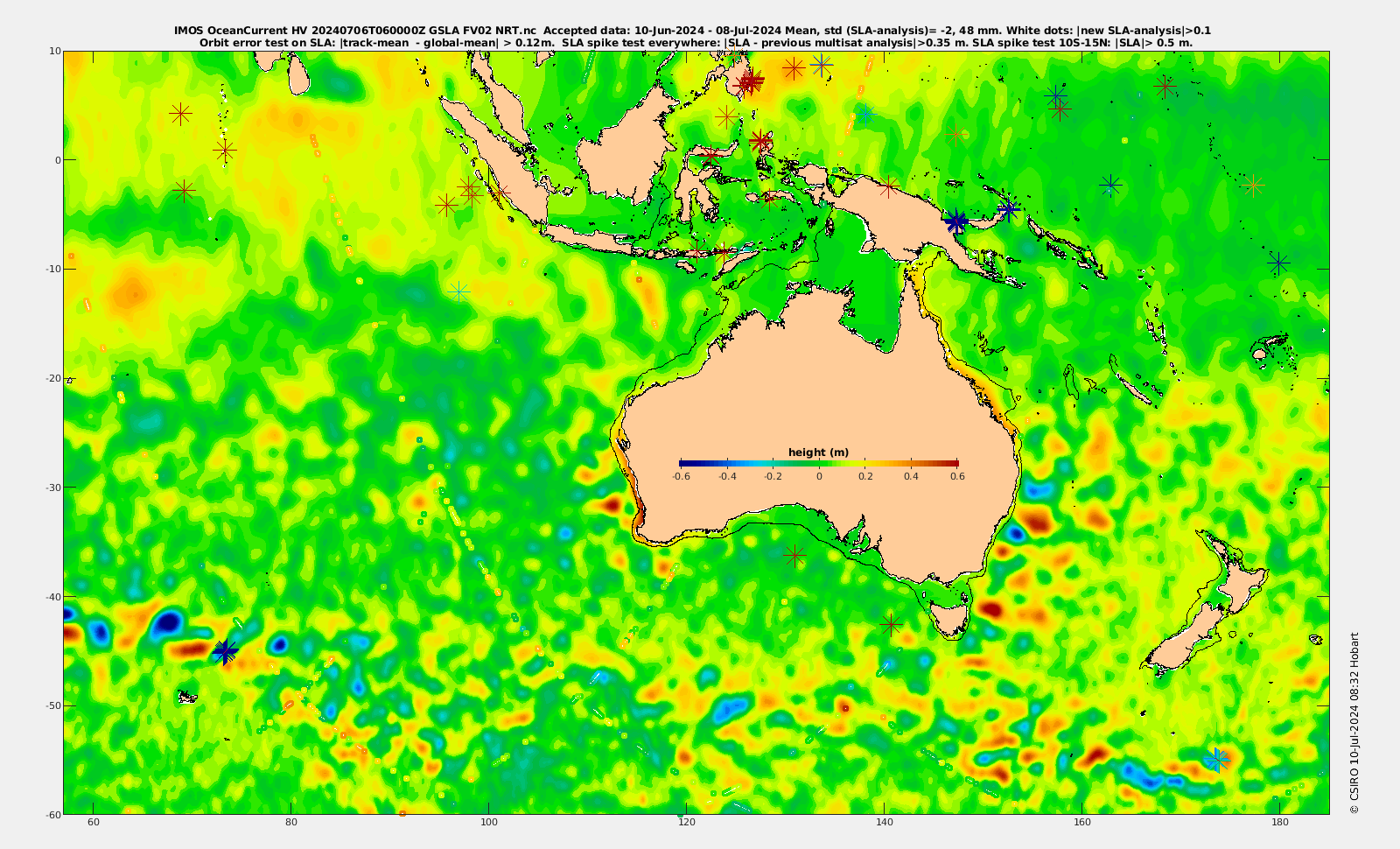Click the '-60' latitude tick label
The image size is (1400, 849).
pos(52,814)
